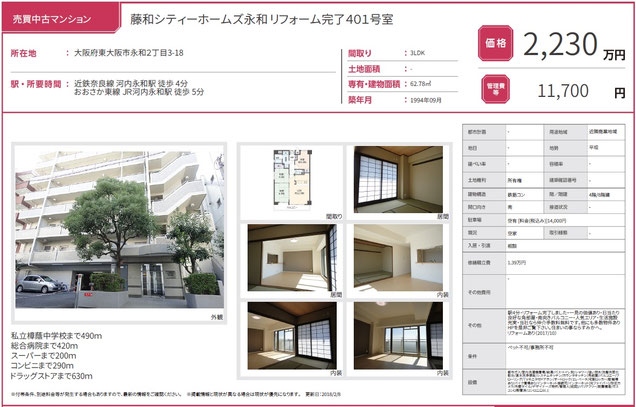Click the 階/階建 floor value cell
Viewport: 636px width, 407px height.
pyautogui.click(x=606, y=195)
